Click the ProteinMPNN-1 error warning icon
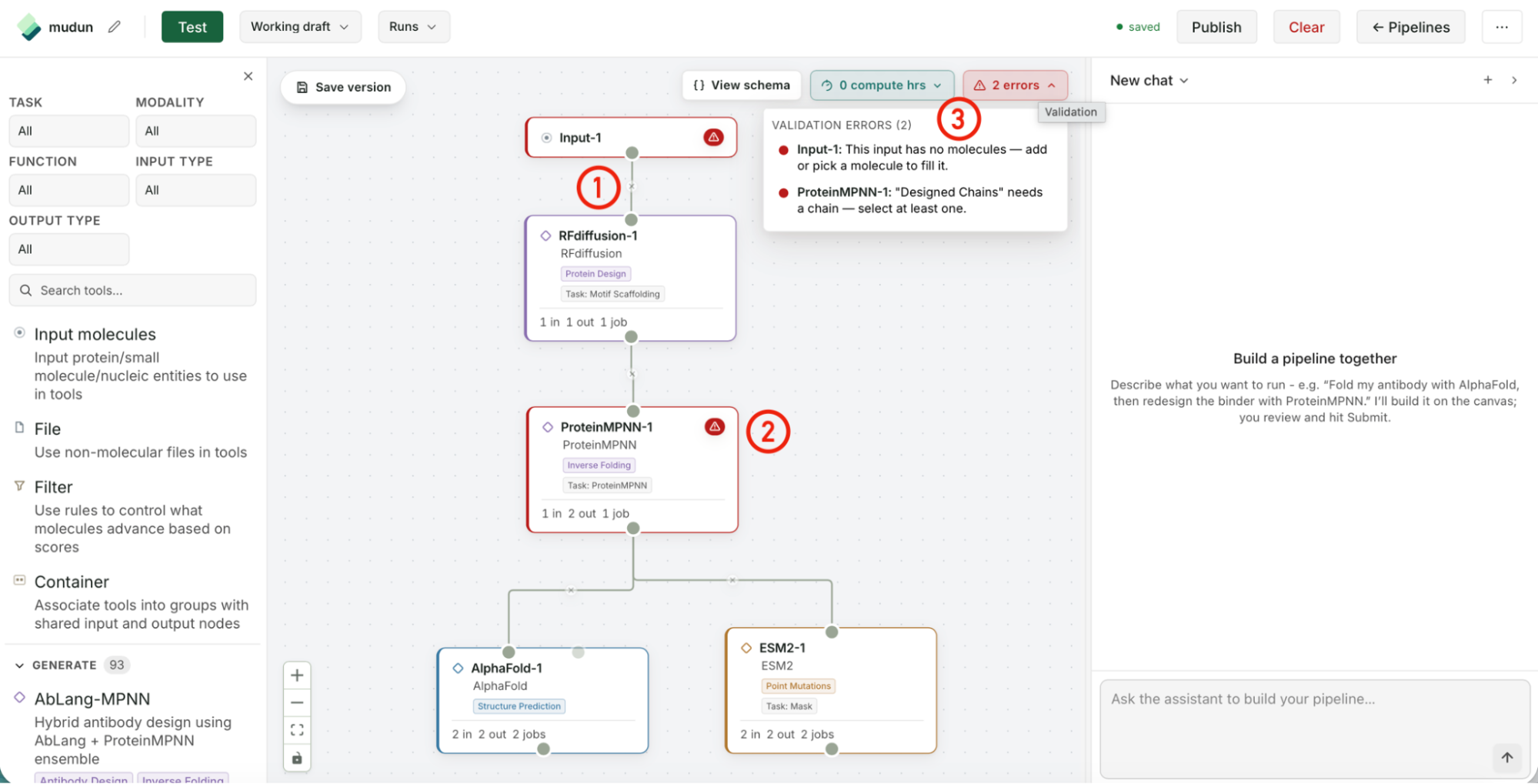1538x784 pixels. tap(715, 426)
